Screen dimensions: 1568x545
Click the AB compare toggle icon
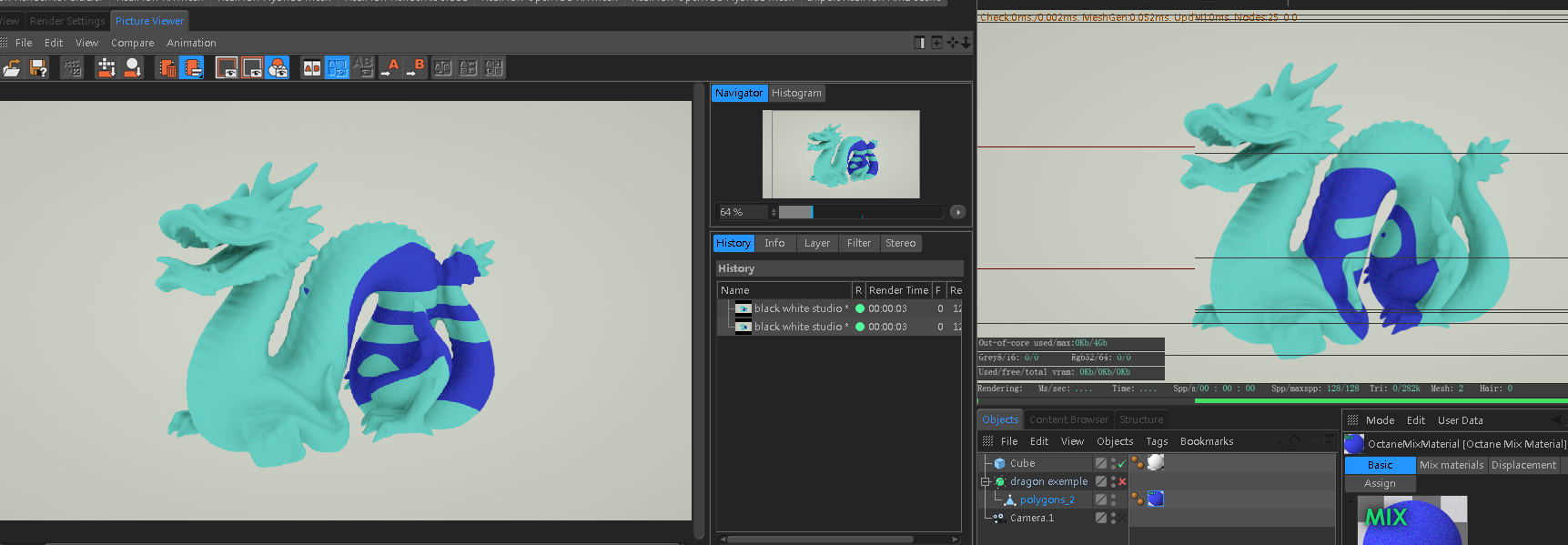[x=312, y=68]
